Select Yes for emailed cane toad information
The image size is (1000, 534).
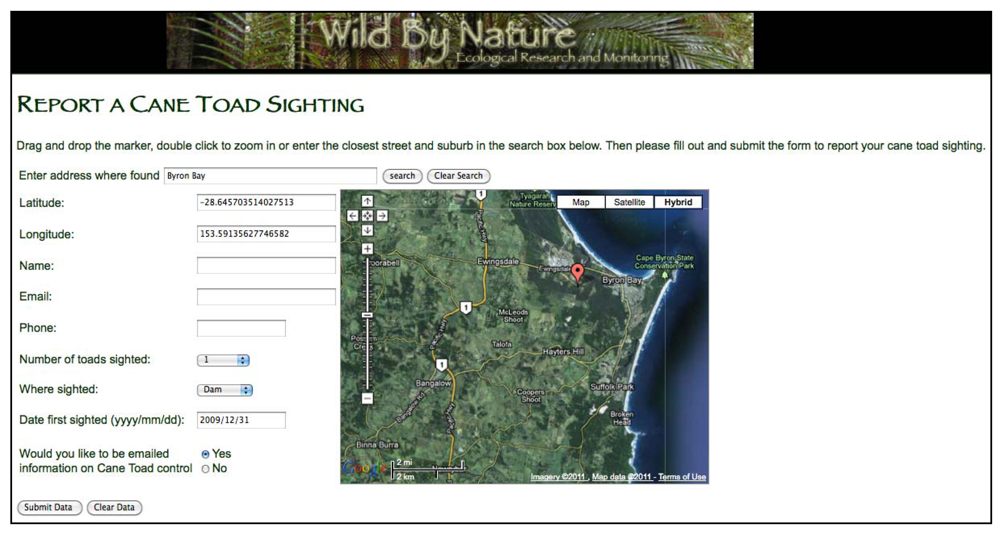(206, 454)
